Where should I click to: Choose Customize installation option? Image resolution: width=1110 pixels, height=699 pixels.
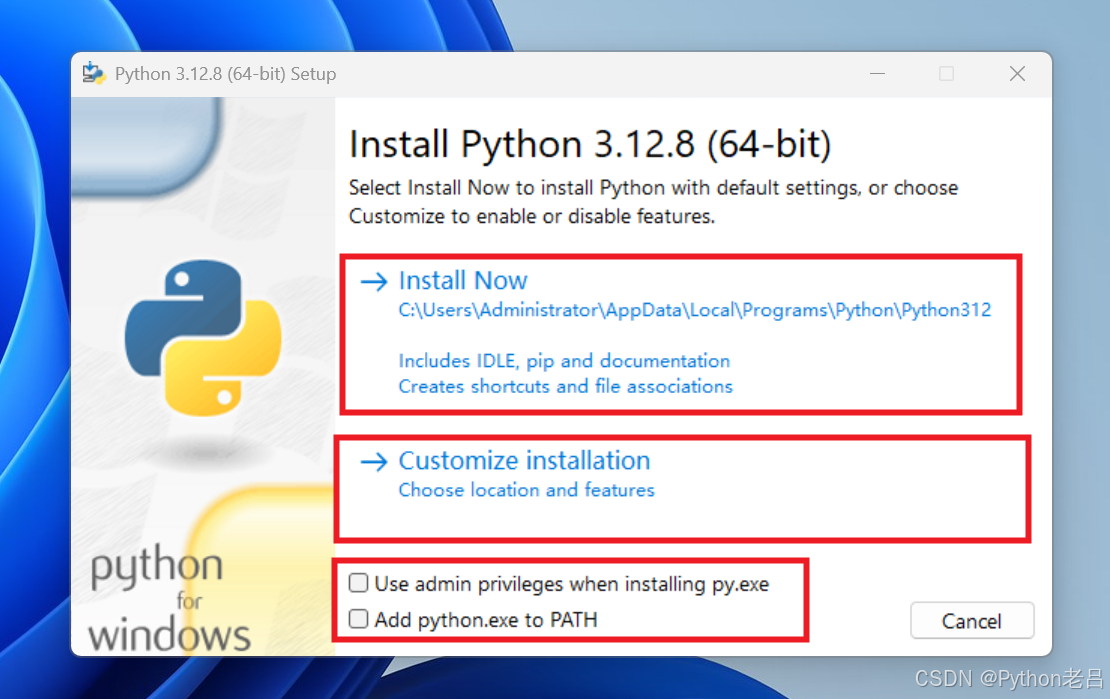tap(524, 460)
